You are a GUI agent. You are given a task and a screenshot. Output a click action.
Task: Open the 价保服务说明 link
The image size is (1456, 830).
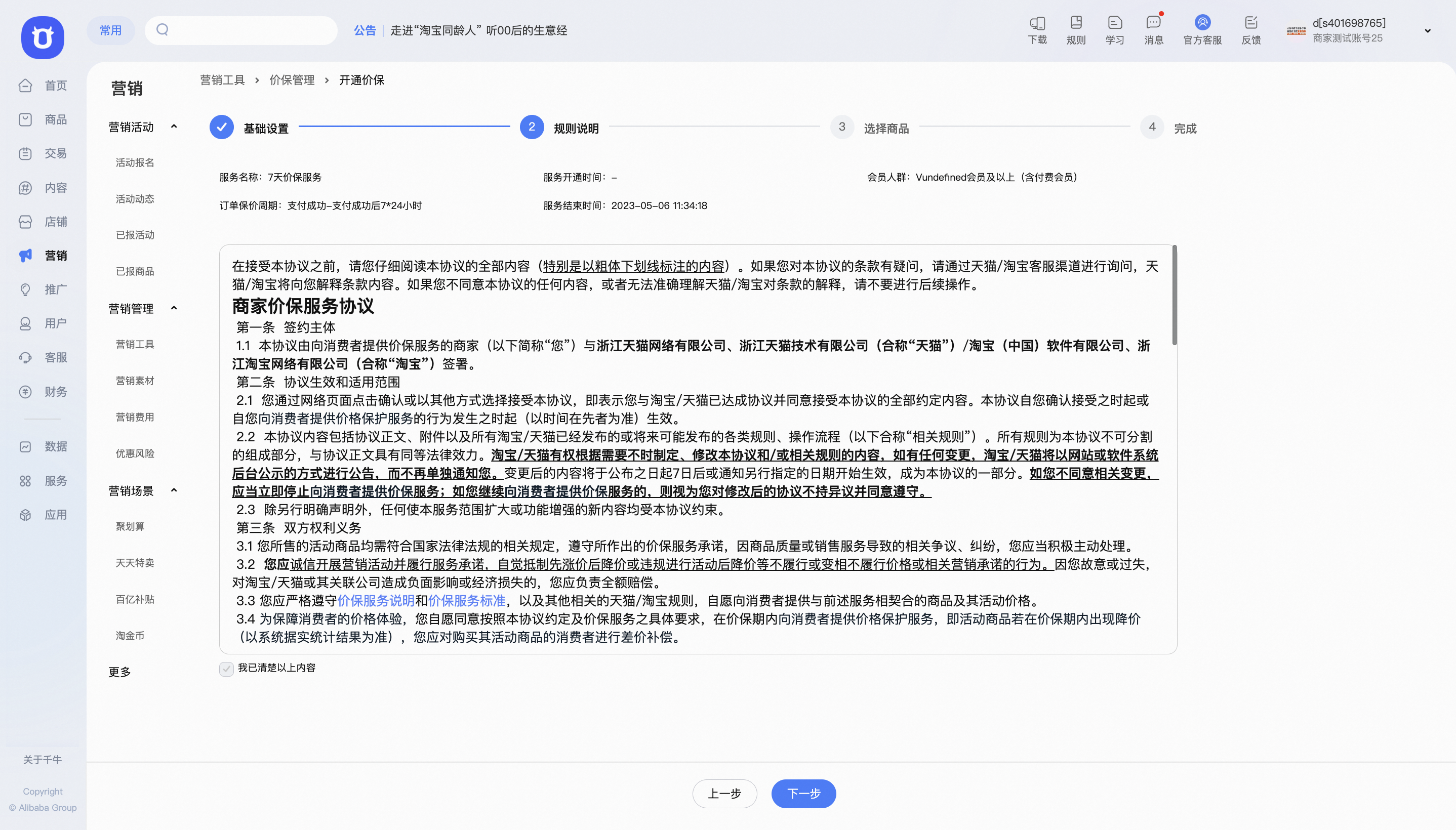[376, 601]
